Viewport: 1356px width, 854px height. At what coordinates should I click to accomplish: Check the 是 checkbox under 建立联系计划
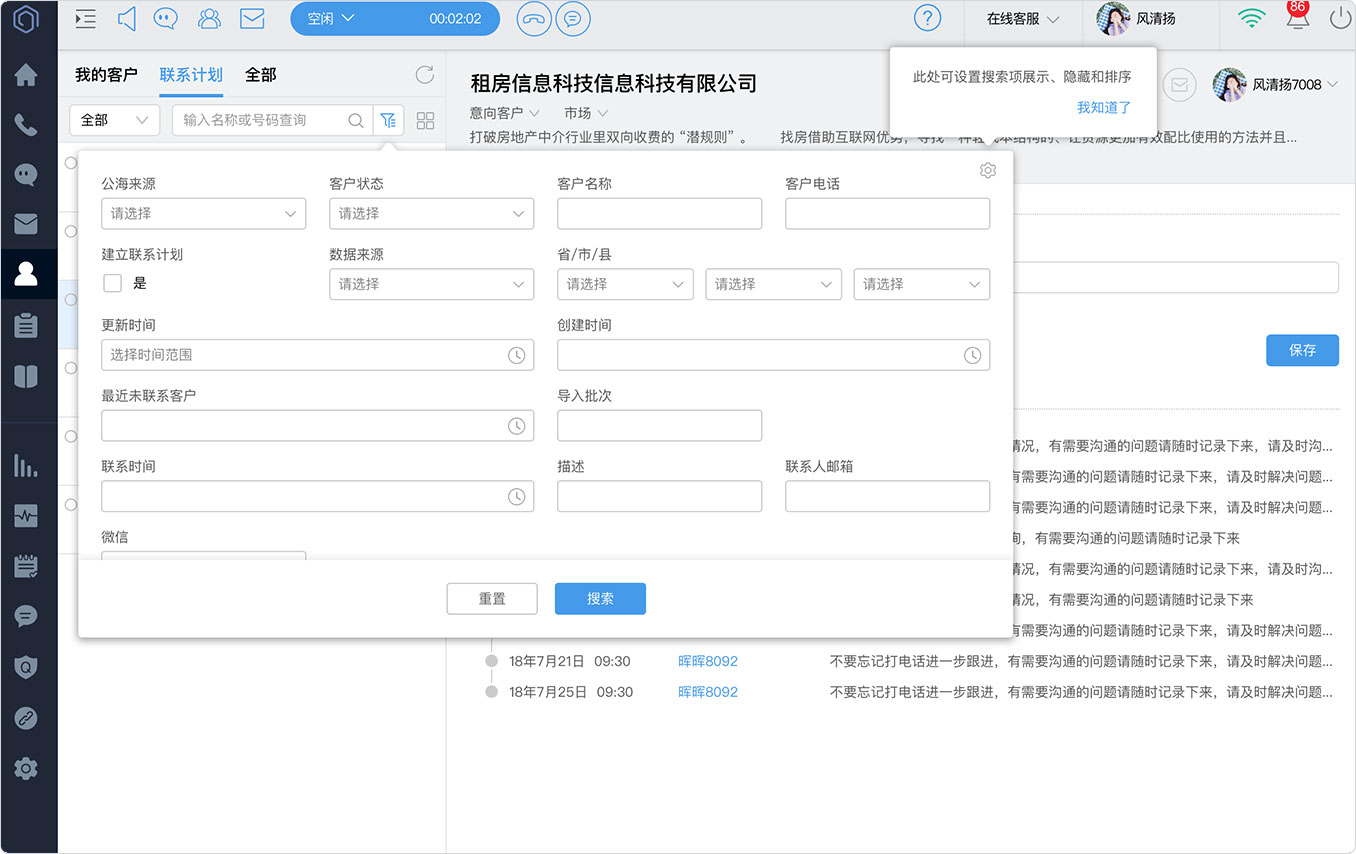tap(113, 283)
